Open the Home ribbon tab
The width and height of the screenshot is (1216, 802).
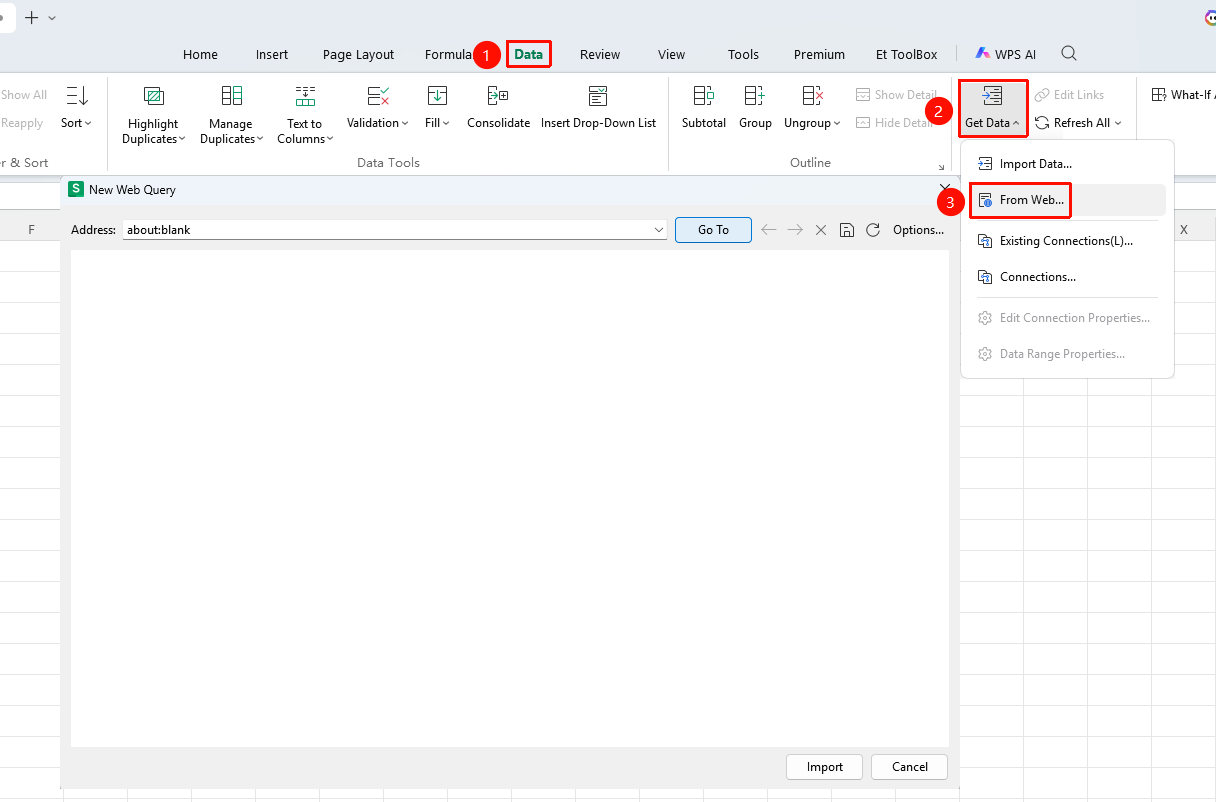pyautogui.click(x=200, y=55)
